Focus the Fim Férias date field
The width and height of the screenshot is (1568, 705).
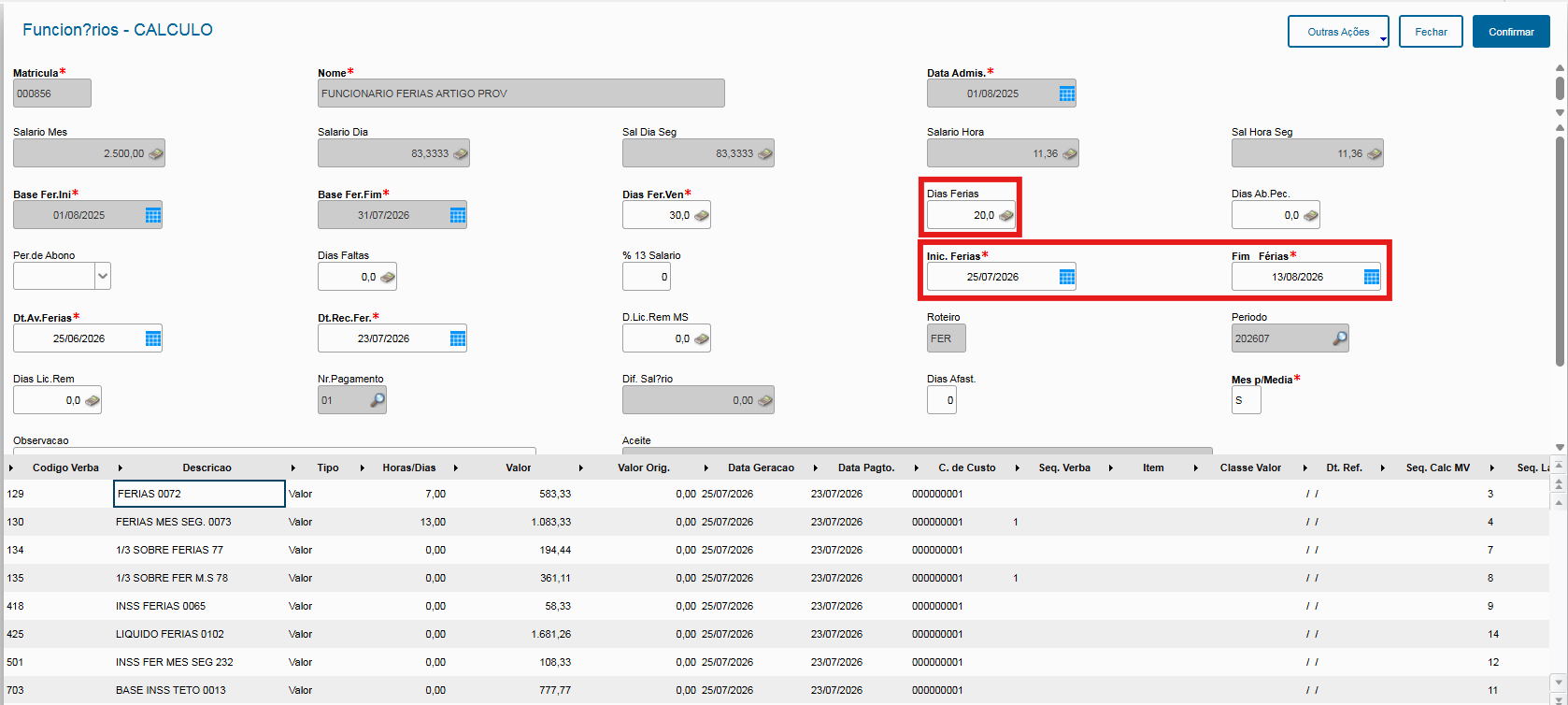(1305, 277)
